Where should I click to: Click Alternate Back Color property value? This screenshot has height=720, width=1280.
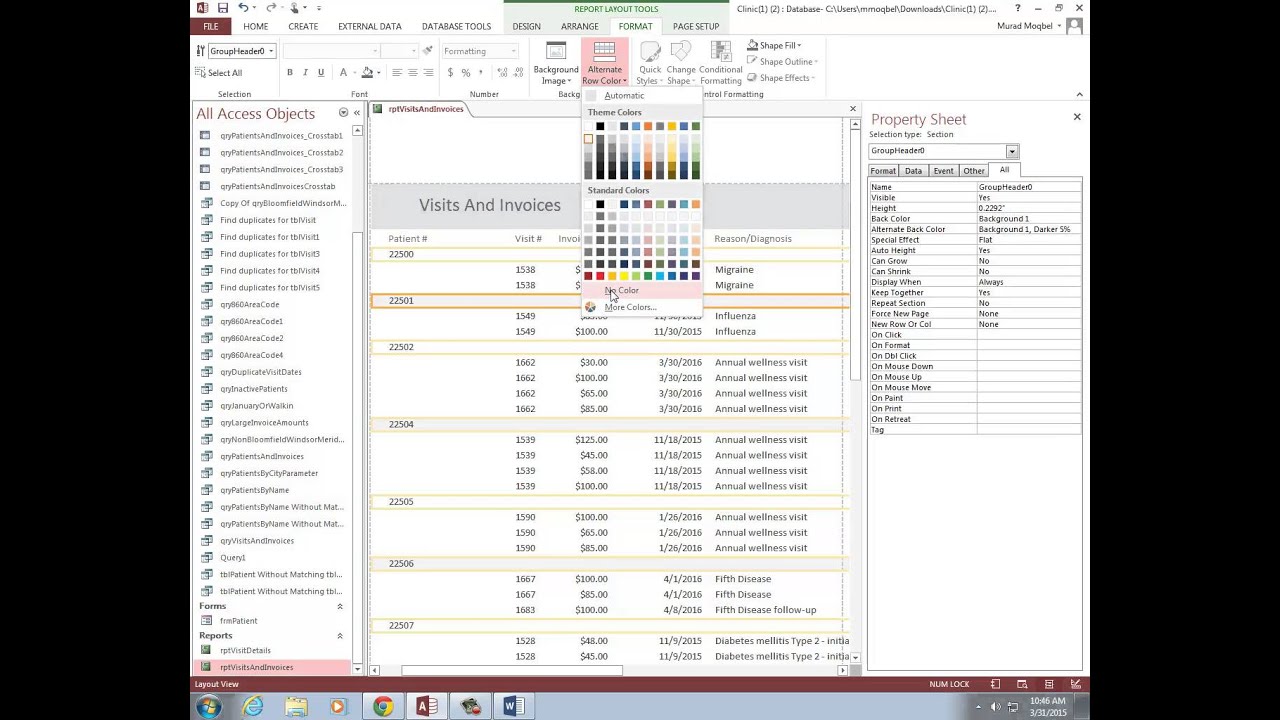1029,230
